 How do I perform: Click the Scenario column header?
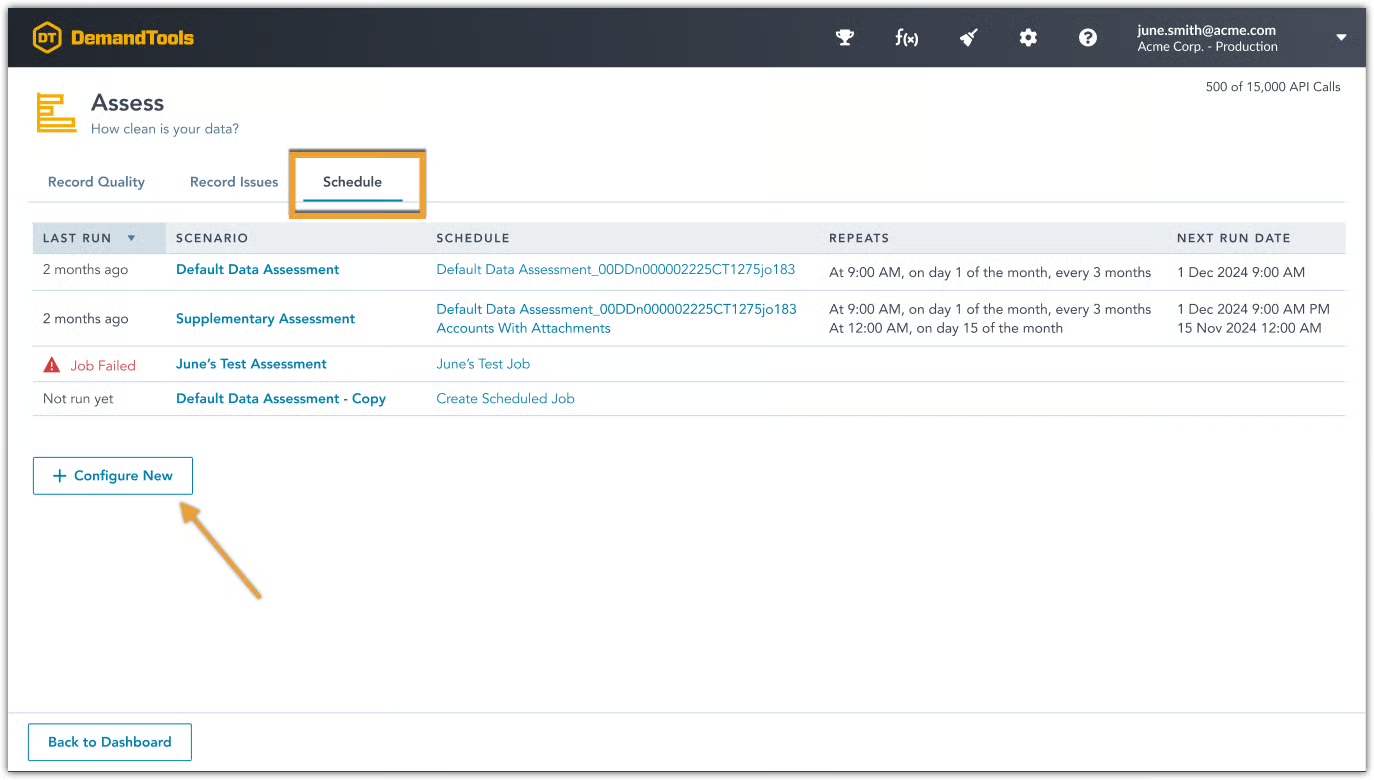point(212,238)
